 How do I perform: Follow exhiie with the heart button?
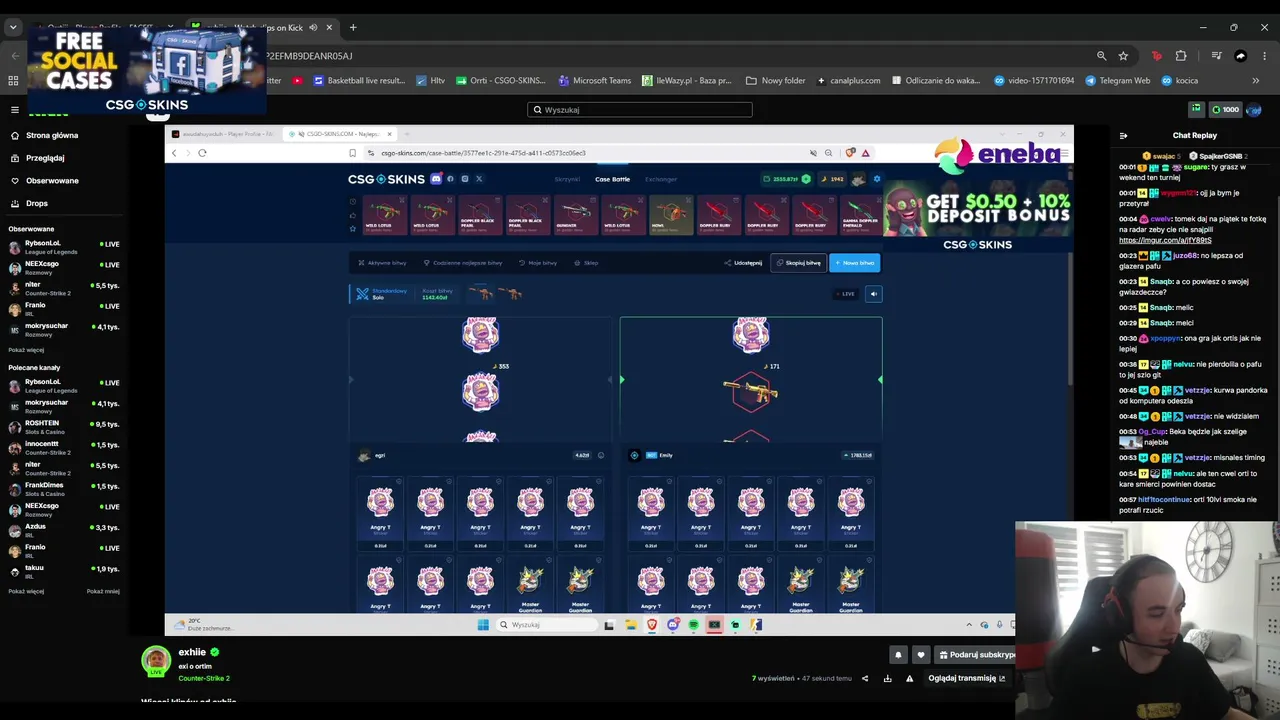921,655
